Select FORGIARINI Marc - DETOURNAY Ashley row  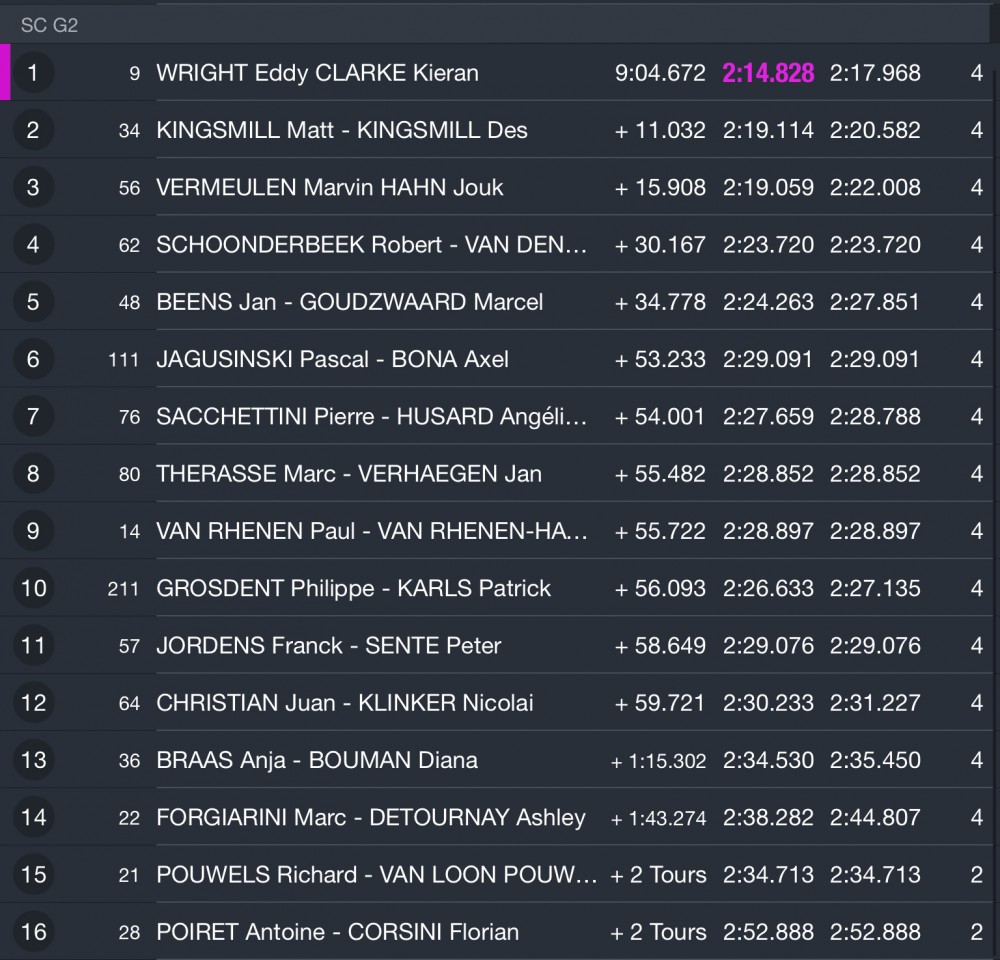370,817
